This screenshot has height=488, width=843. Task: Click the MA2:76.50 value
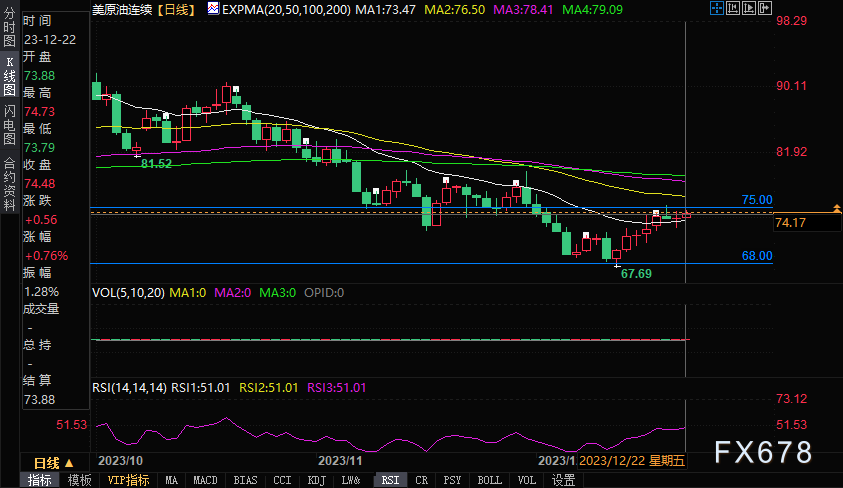pos(454,9)
